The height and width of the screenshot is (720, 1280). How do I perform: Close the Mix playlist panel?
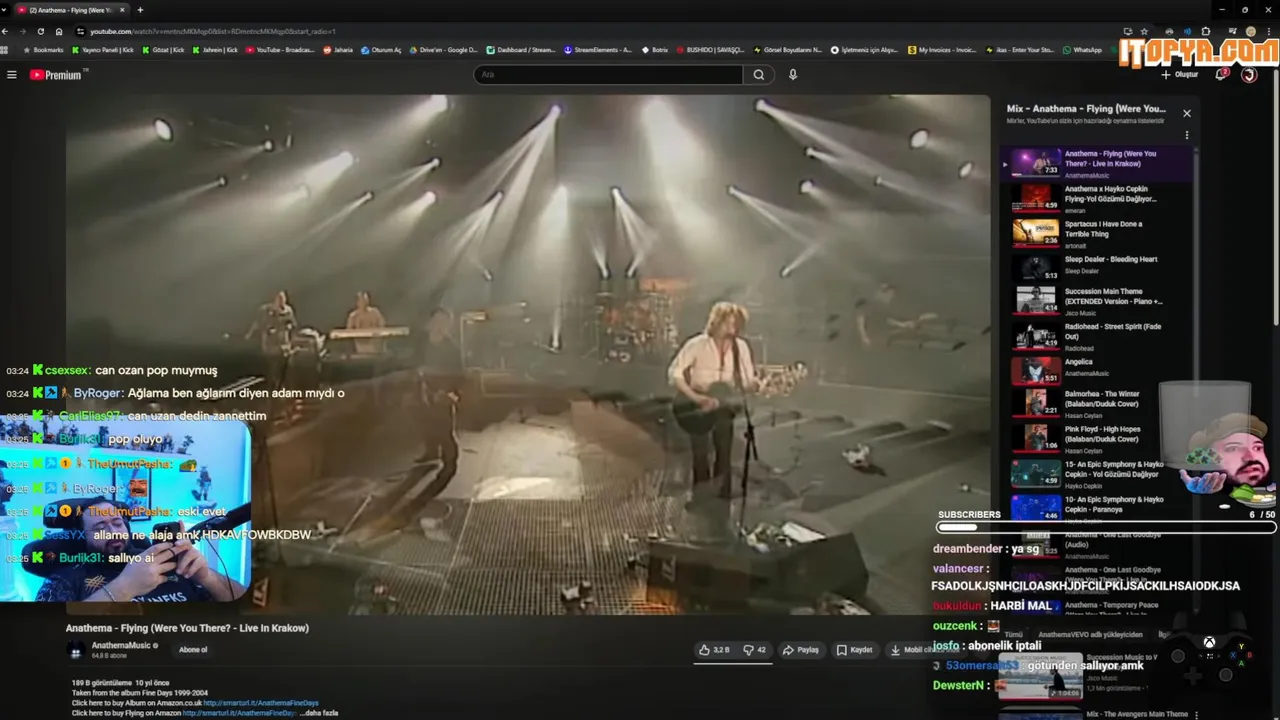pos(1187,113)
